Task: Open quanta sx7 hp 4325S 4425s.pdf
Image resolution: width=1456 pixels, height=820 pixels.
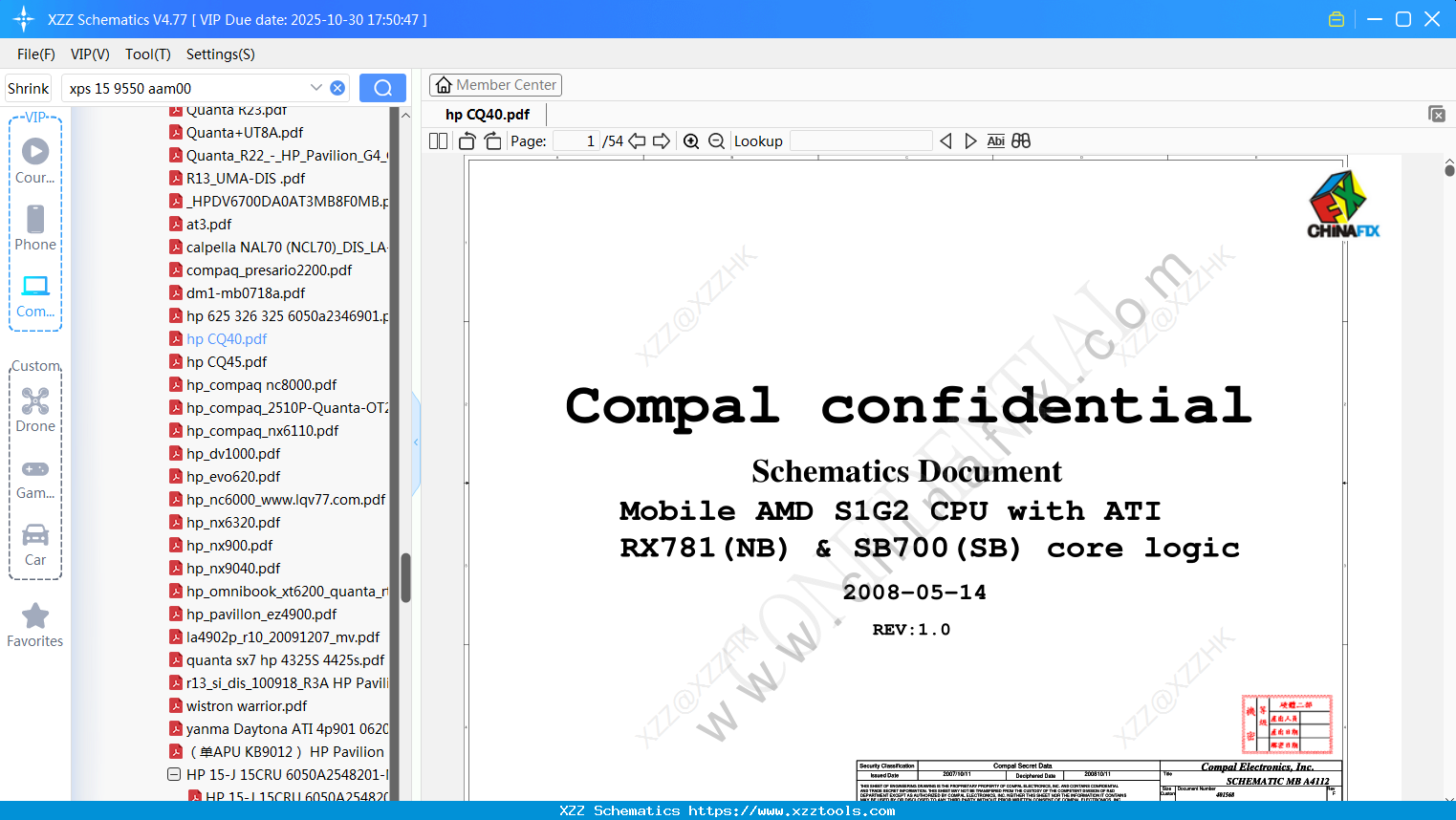Action: coord(285,660)
